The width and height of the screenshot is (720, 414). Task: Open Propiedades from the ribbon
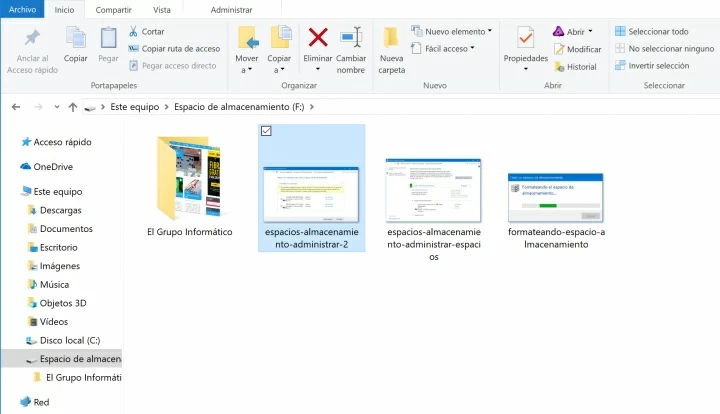coord(525,40)
